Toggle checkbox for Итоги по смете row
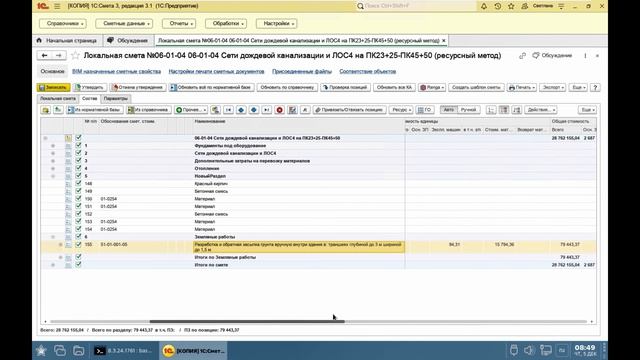Viewport: 640px width, 360px height. 78,264
